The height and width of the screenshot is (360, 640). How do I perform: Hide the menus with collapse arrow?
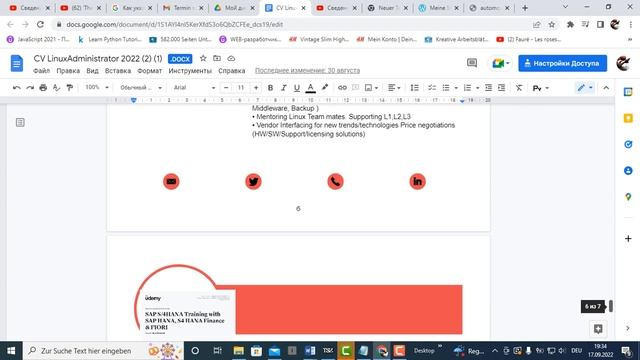(606, 88)
